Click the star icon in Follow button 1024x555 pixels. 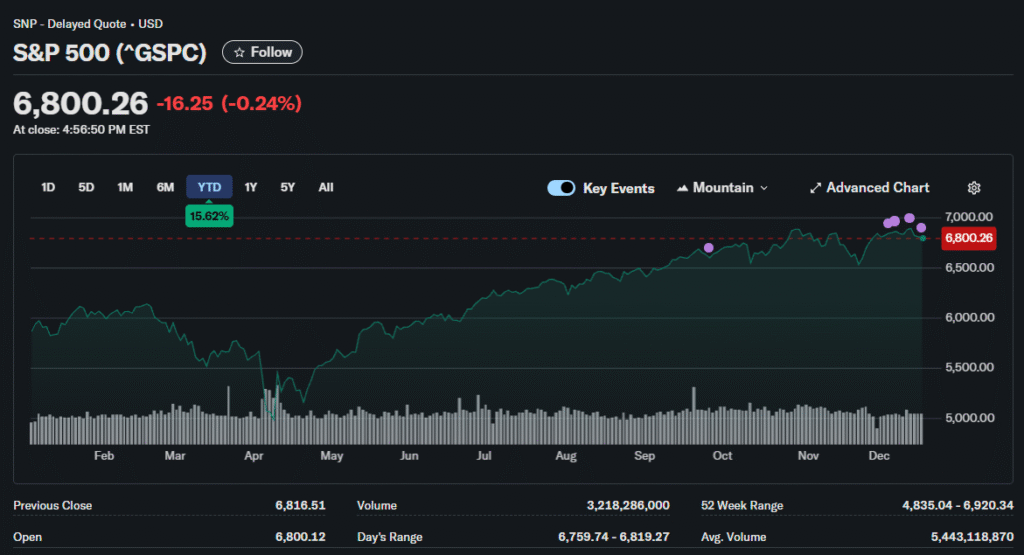[x=240, y=52]
